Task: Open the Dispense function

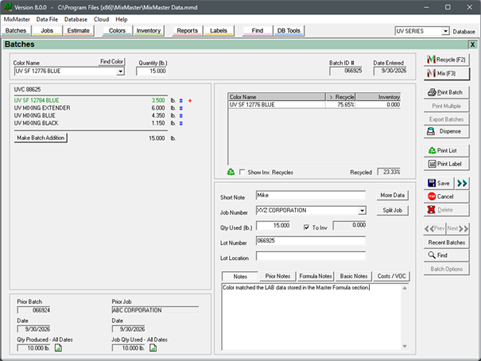Action: point(447,131)
